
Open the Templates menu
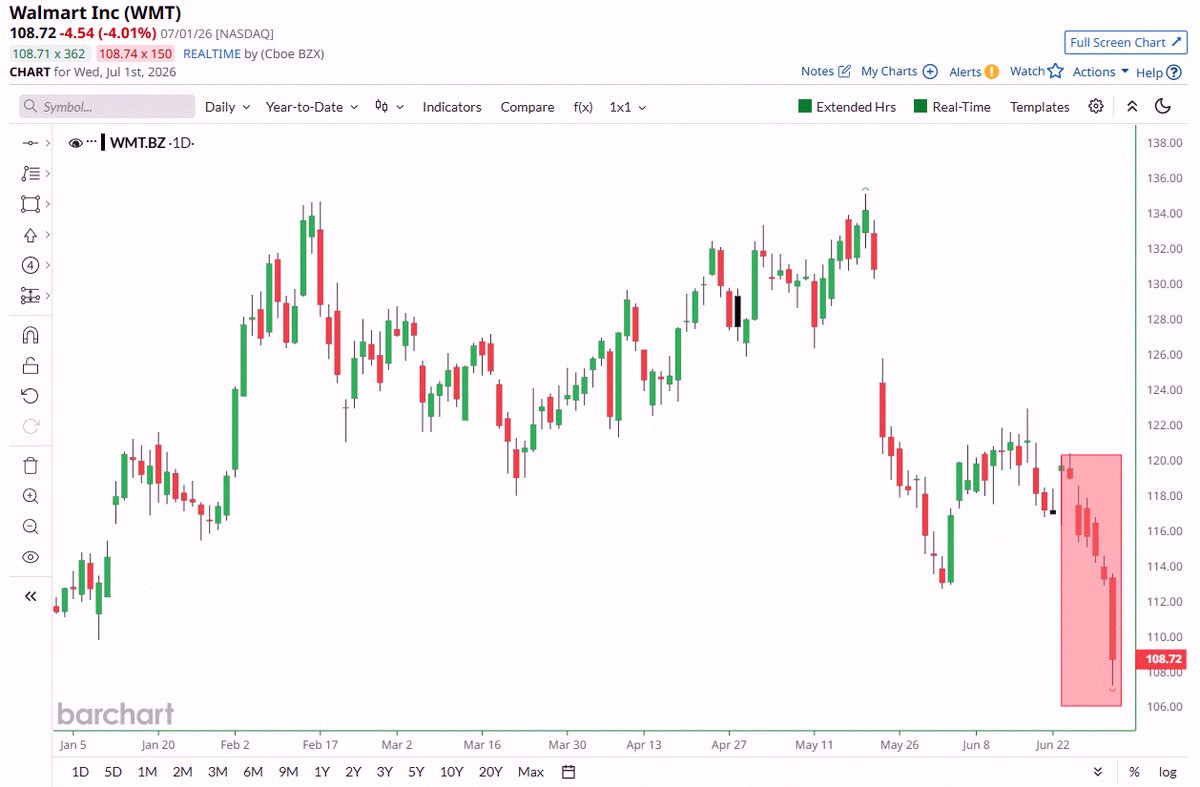[1039, 107]
